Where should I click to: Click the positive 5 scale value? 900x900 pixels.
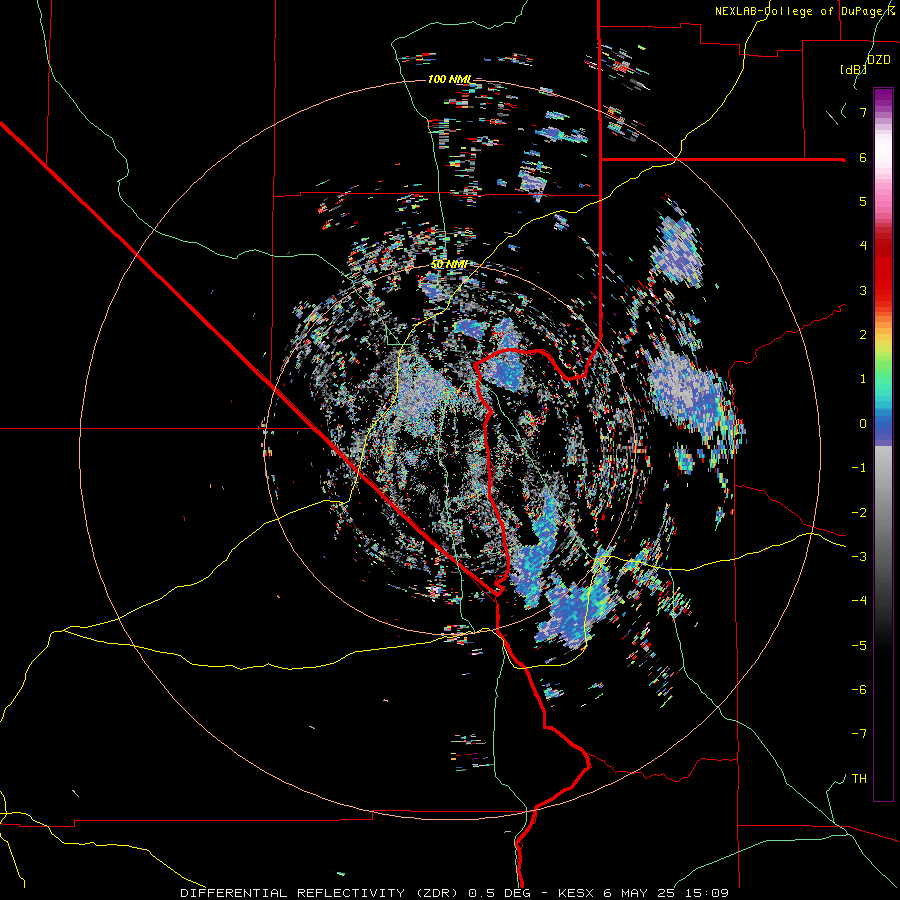pyautogui.click(x=863, y=201)
